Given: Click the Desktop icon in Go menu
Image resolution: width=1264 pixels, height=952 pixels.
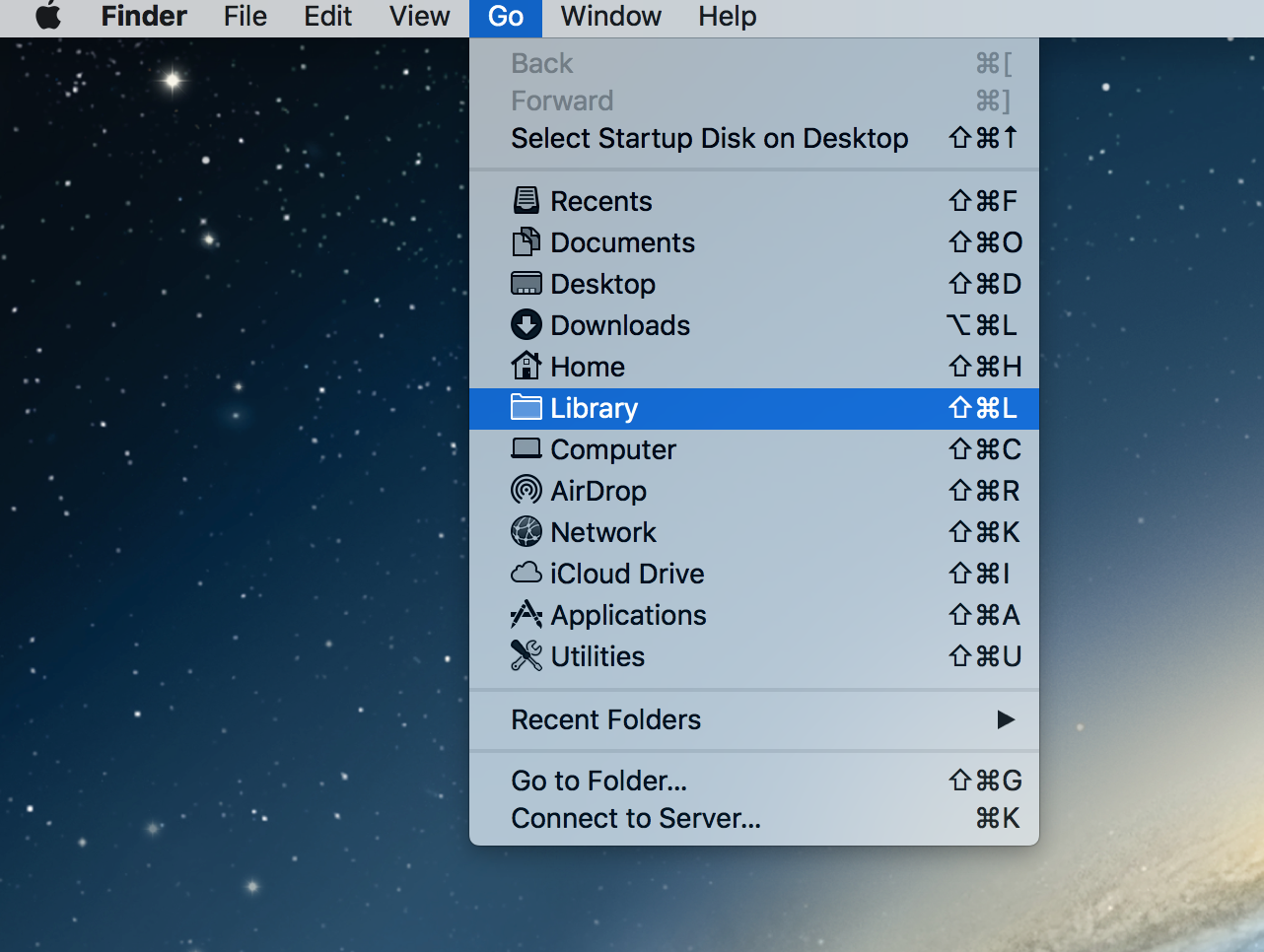Looking at the screenshot, I should click(527, 283).
